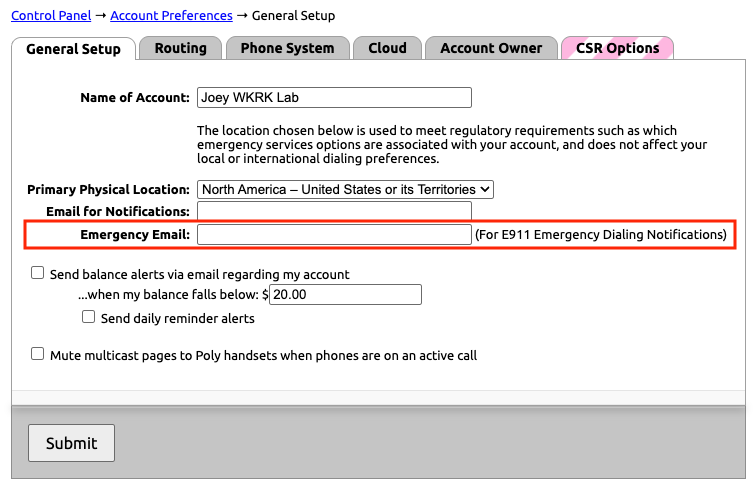
Task: Open the Control Panel breadcrumb link
Action: point(51,16)
